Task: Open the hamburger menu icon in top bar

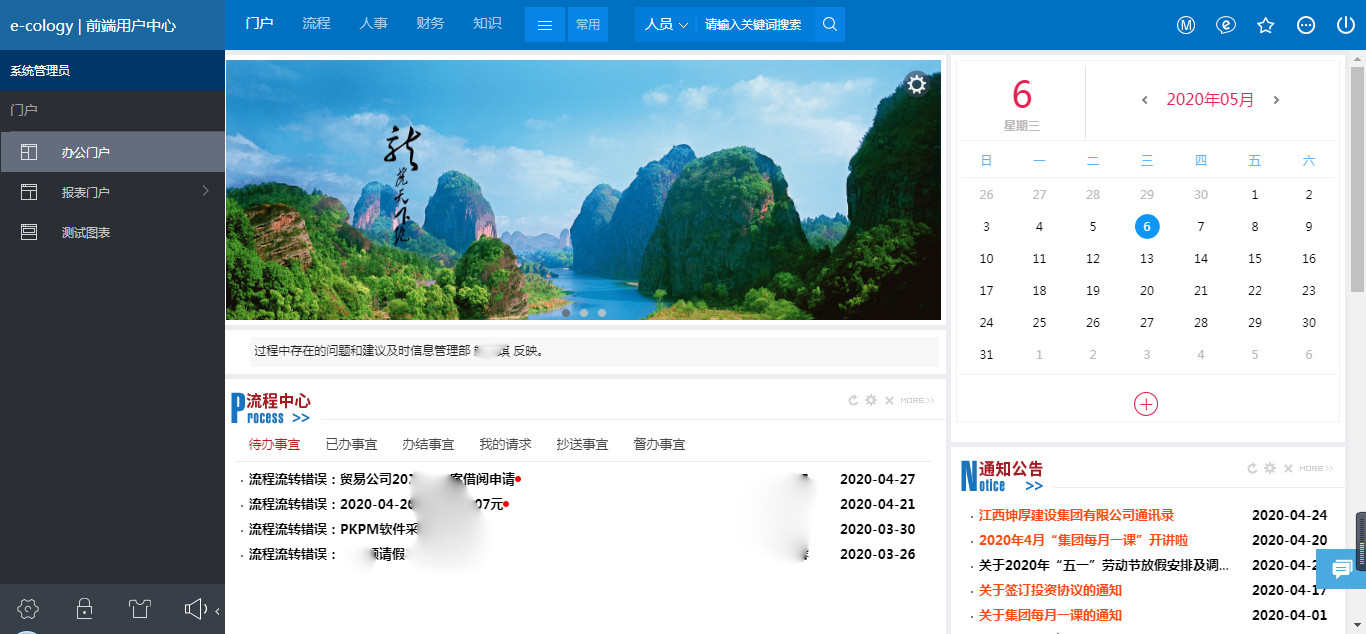Action: [x=545, y=25]
